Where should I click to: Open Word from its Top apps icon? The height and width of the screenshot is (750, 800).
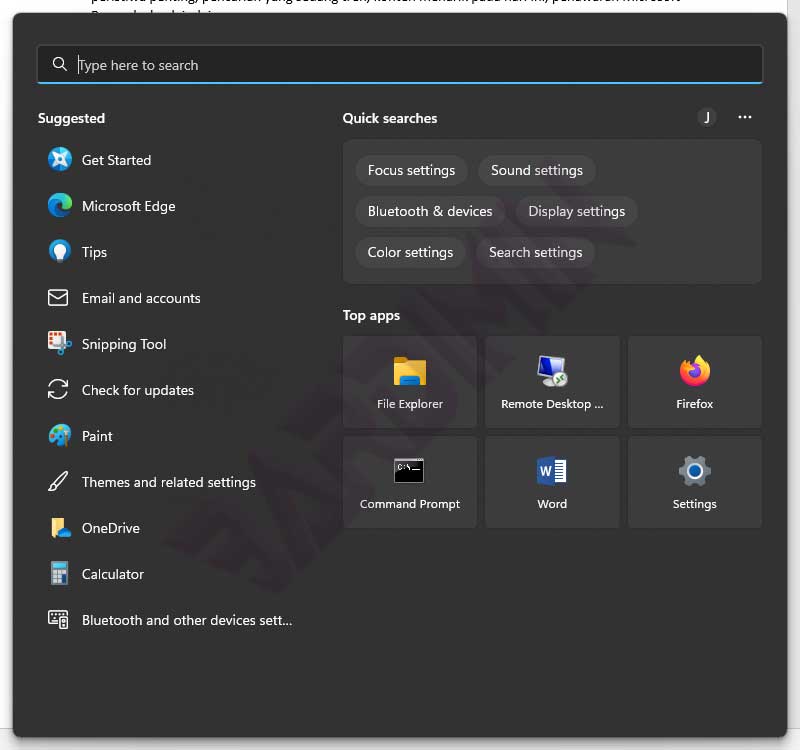(x=552, y=470)
